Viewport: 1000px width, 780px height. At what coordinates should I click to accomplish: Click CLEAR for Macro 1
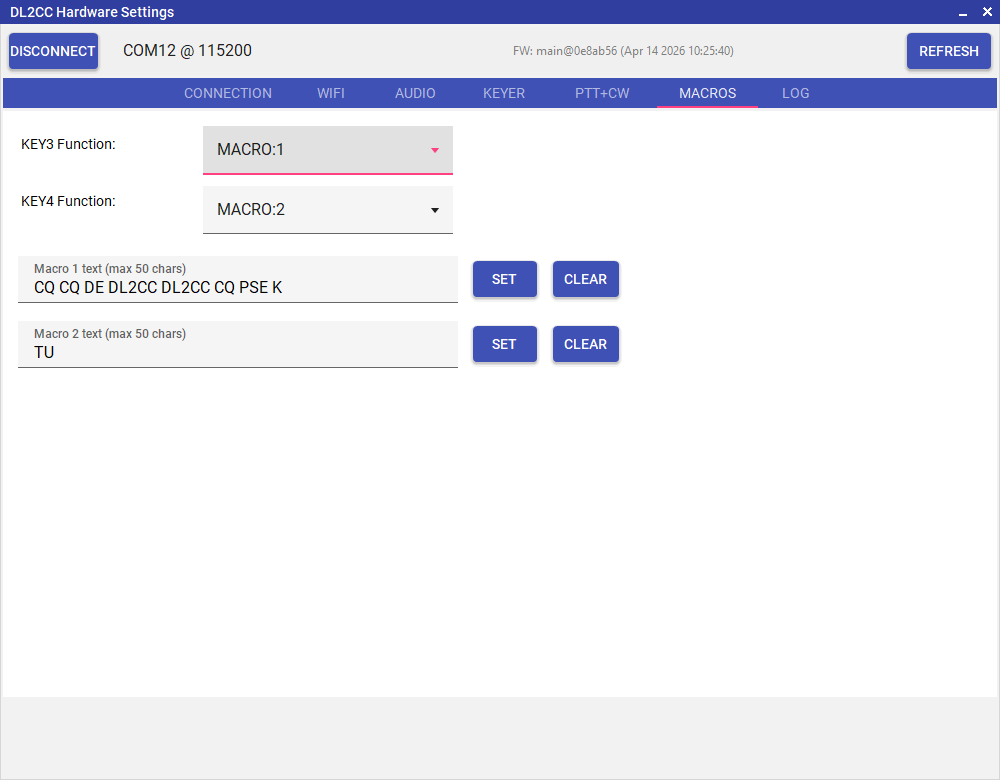click(x=585, y=279)
